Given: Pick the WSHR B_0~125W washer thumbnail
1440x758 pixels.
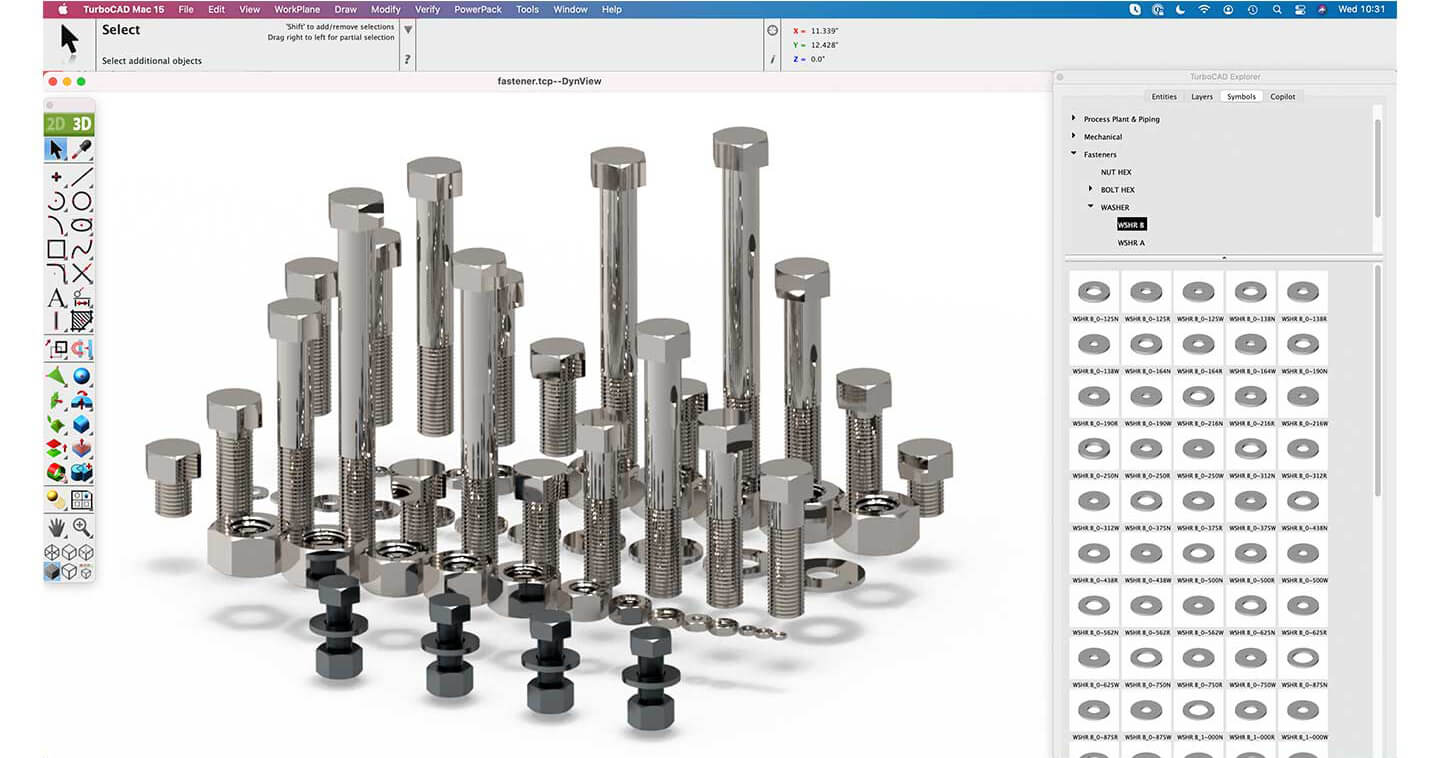Looking at the screenshot, I should [x=1197, y=293].
